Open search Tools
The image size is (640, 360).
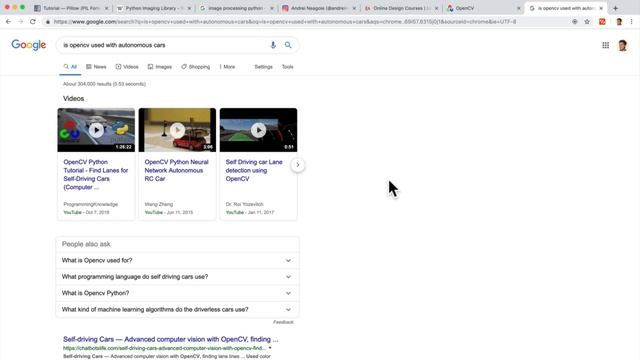[x=287, y=67]
